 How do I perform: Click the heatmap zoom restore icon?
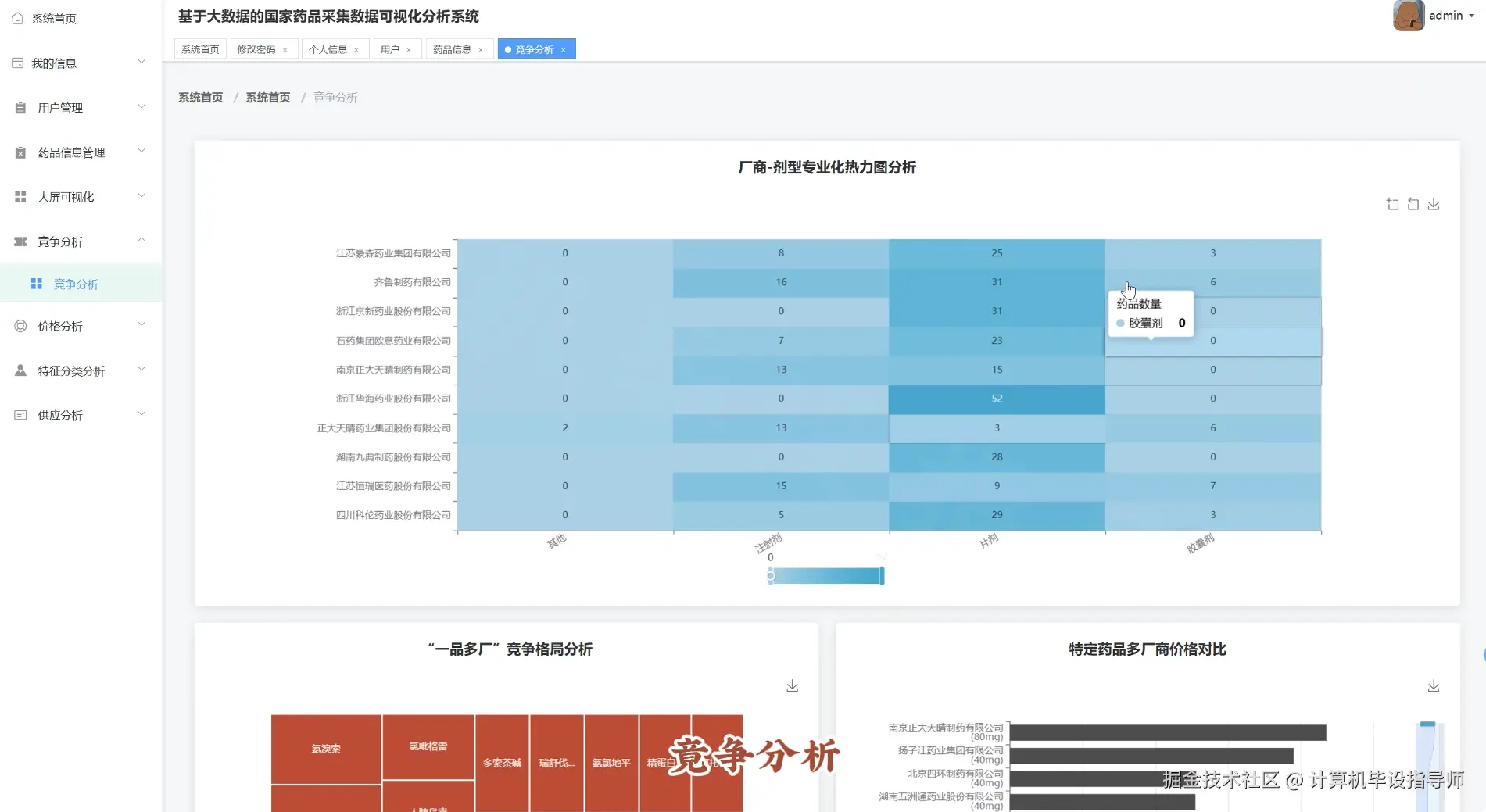(x=1413, y=203)
